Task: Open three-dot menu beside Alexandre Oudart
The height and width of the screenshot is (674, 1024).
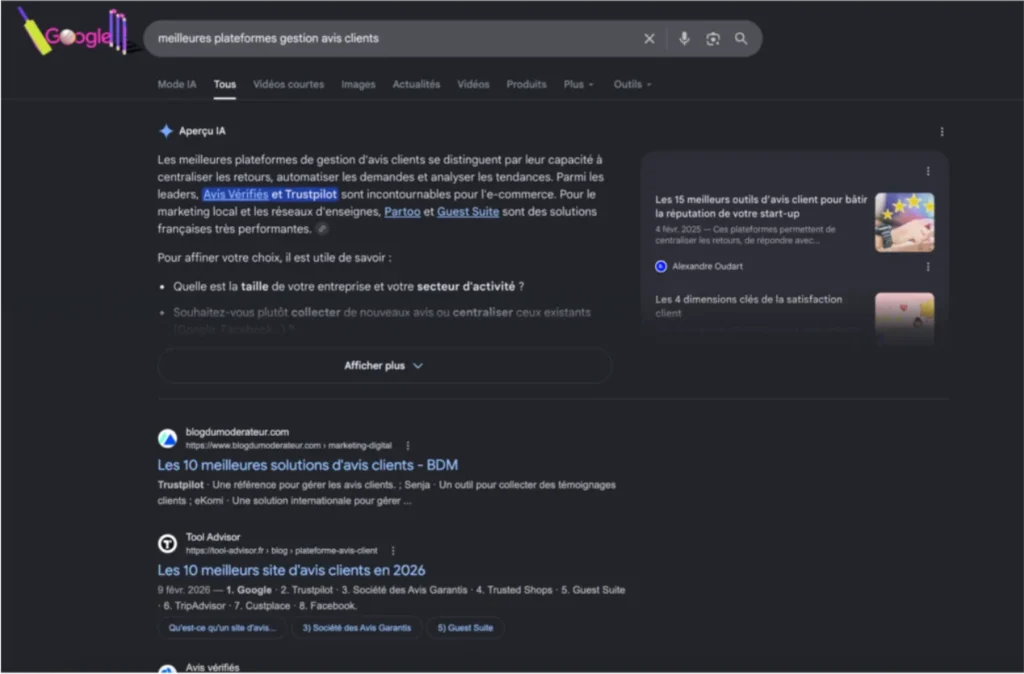Action: click(928, 266)
